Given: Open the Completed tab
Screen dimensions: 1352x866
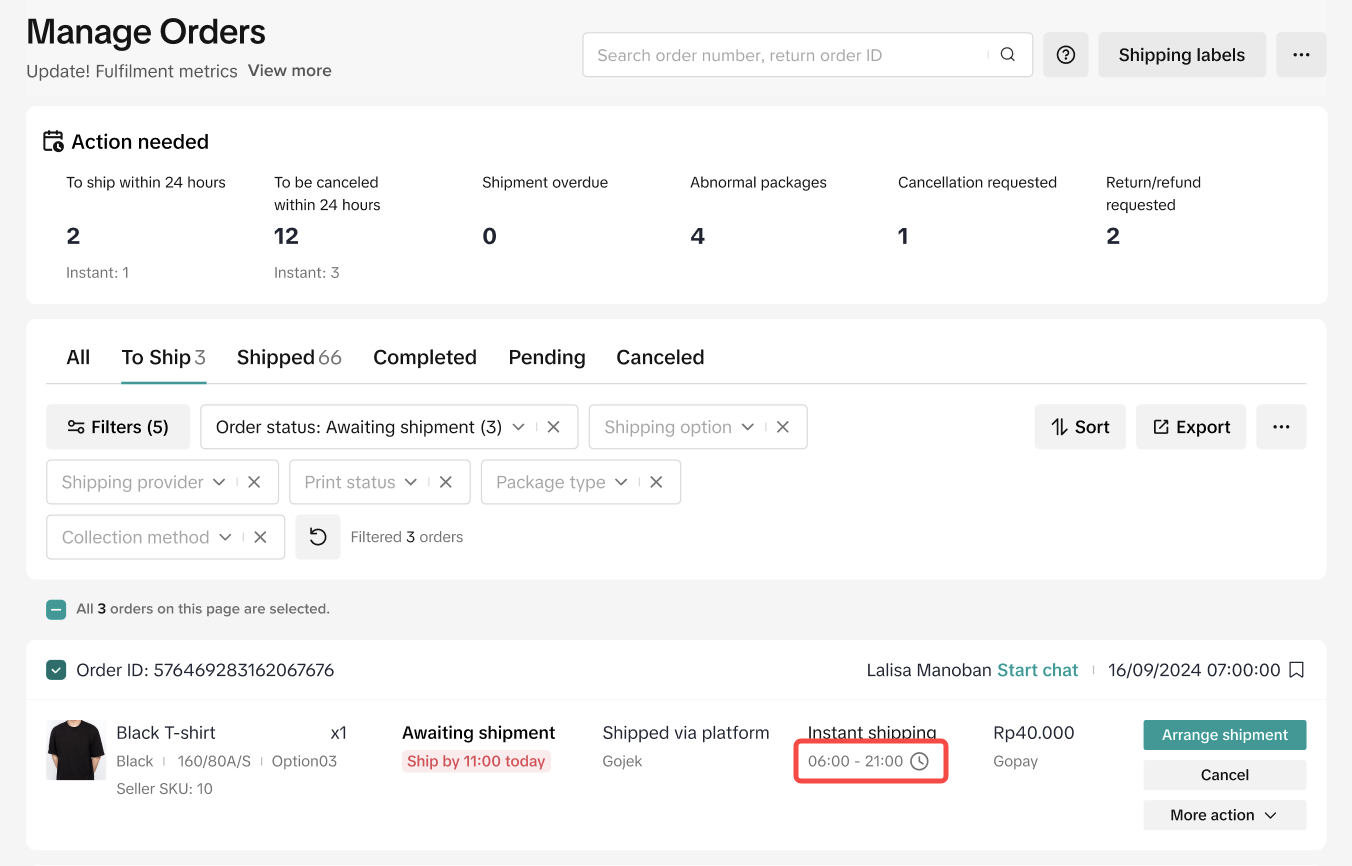Looking at the screenshot, I should pyautogui.click(x=424, y=358).
